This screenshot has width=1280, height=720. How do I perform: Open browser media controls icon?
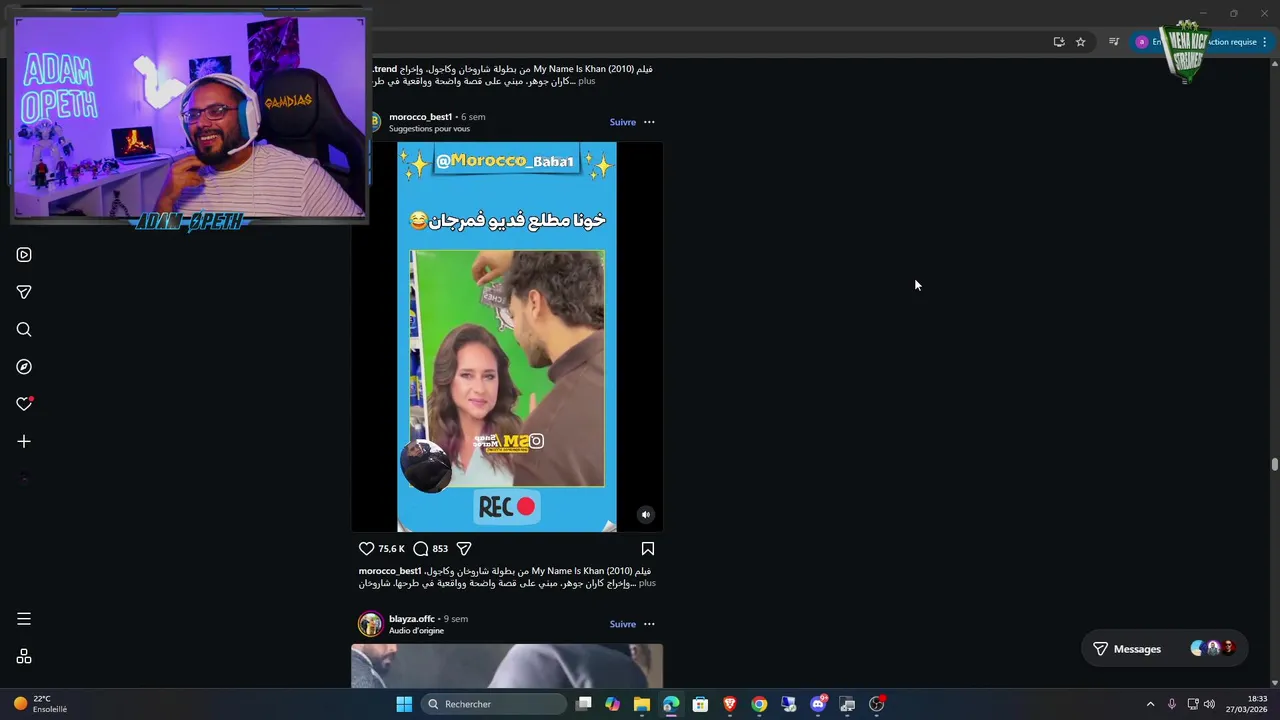point(1114,42)
